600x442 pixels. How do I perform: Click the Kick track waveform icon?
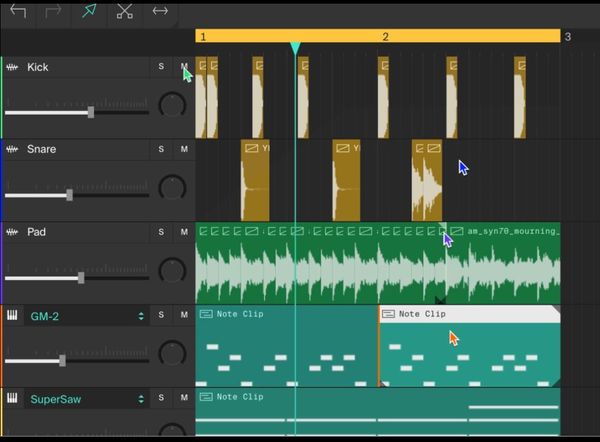[12, 67]
